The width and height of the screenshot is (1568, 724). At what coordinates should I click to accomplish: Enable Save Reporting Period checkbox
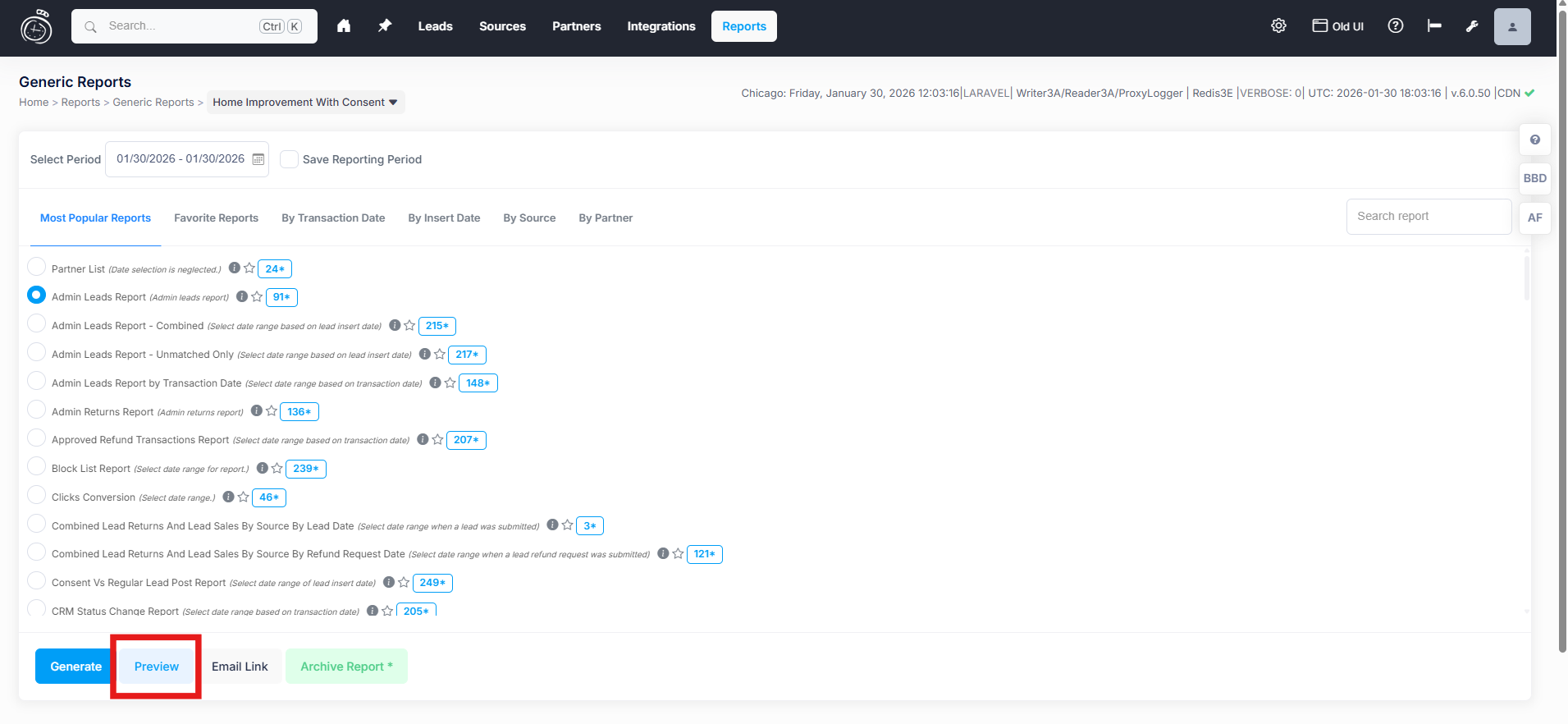289,159
